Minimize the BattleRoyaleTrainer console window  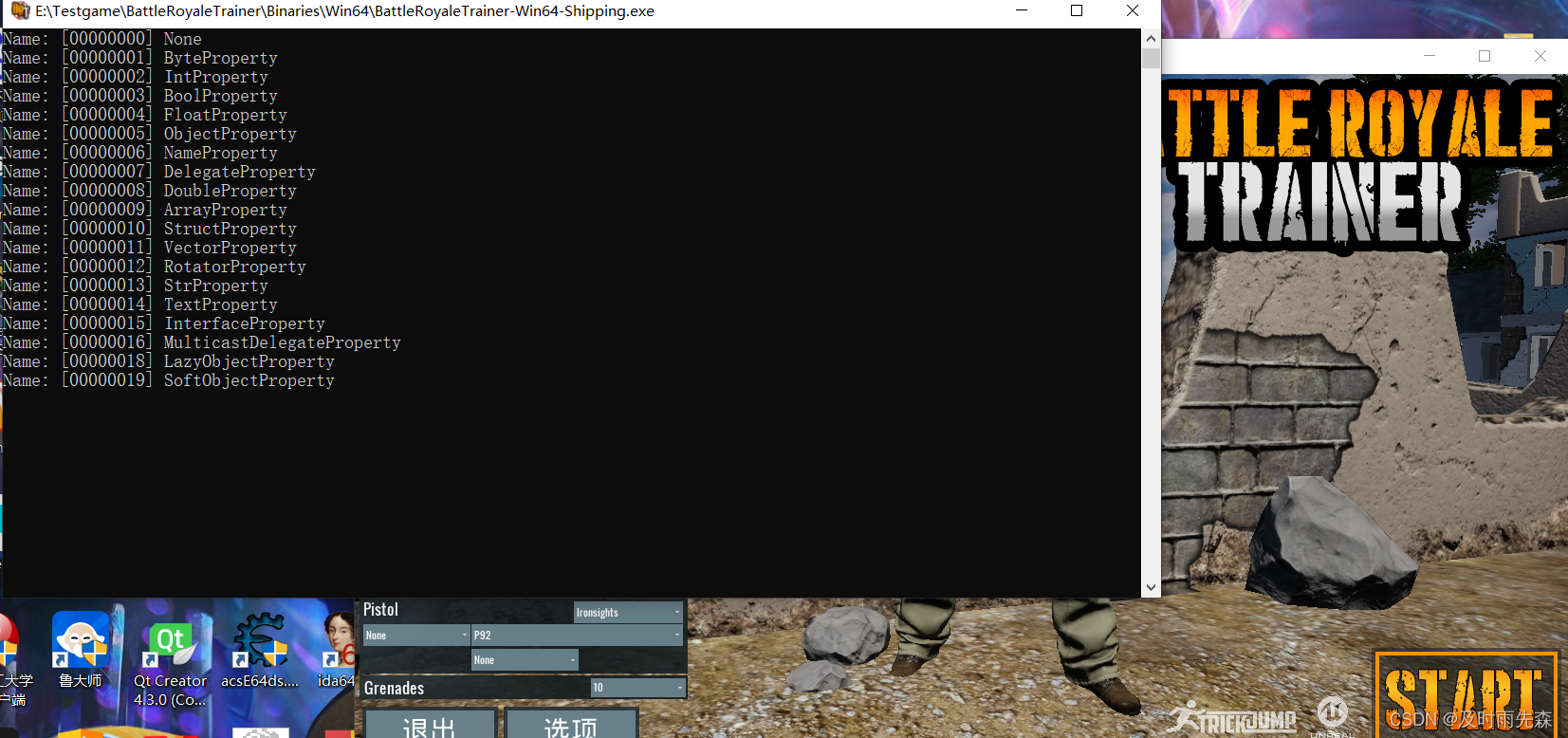pyautogui.click(x=1022, y=10)
